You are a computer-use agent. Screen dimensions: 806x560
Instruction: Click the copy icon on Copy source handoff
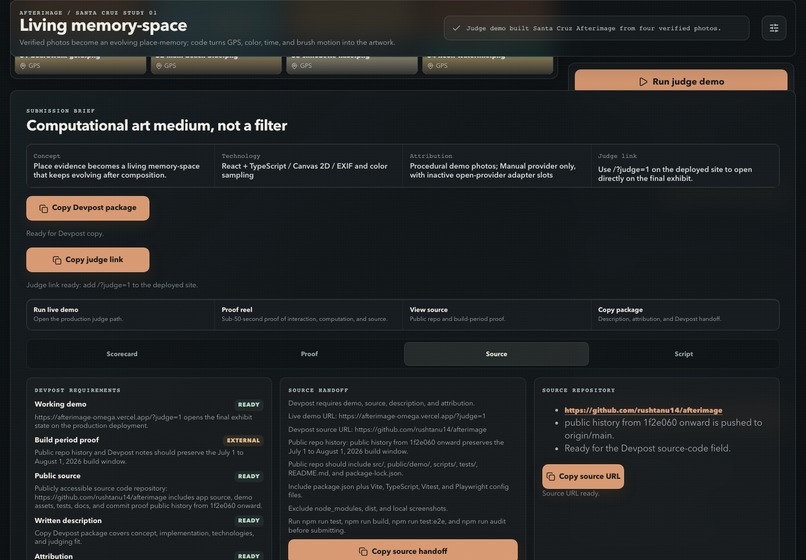(x=363, y=551)
